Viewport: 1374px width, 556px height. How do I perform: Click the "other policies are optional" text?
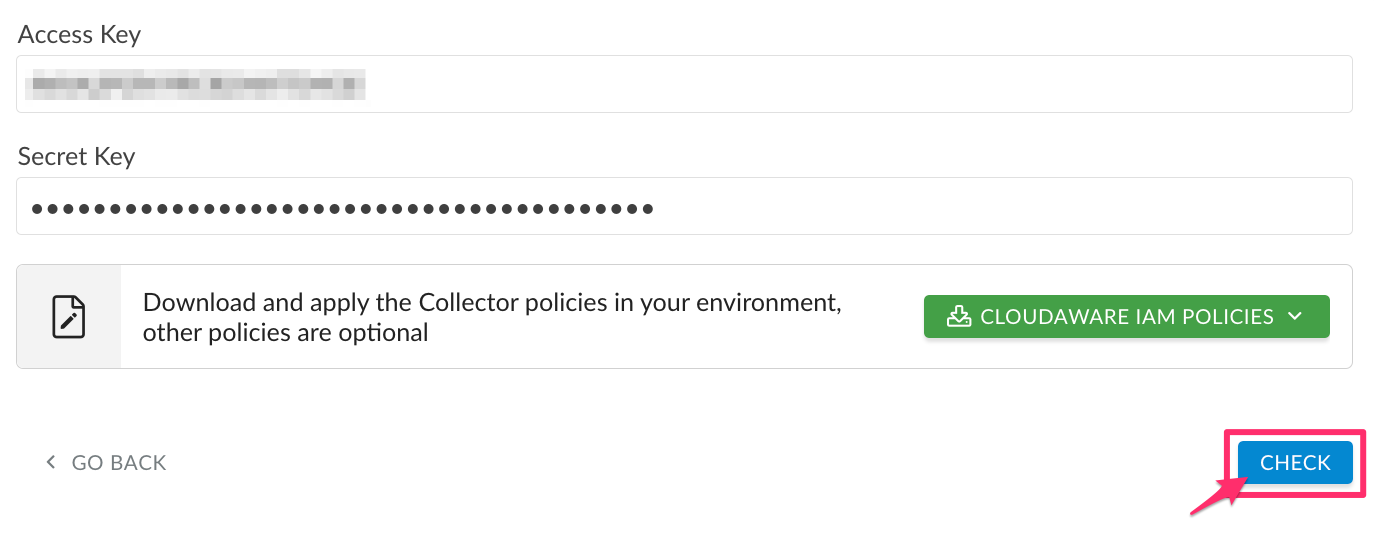(286, 332)
